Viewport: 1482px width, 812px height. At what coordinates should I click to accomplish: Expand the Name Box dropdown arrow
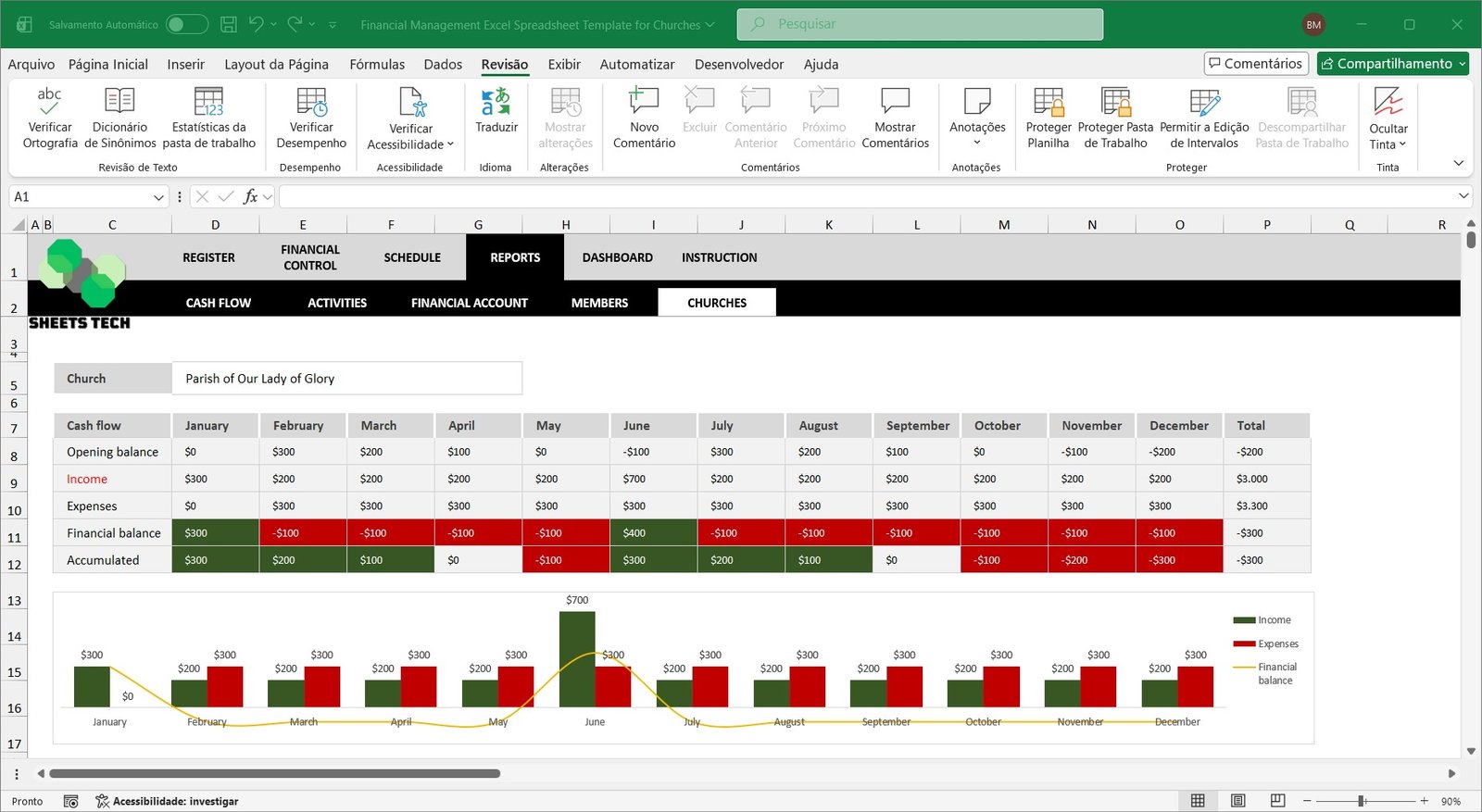158,197
